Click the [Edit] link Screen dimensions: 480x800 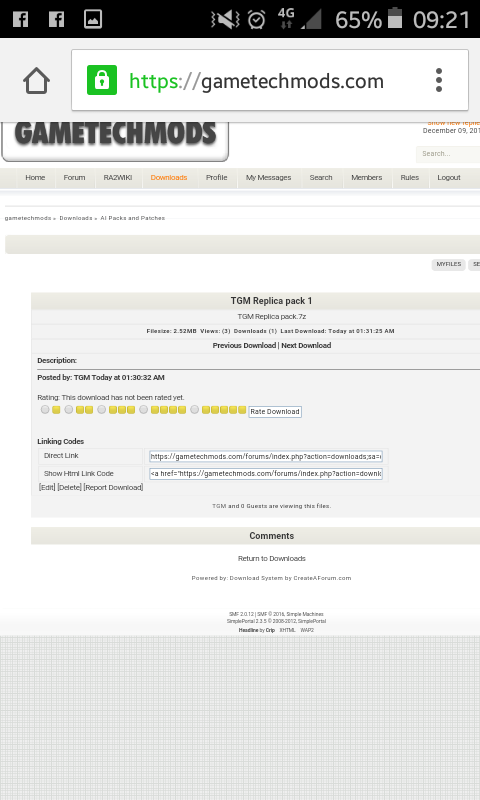click(x=47, y=487)
